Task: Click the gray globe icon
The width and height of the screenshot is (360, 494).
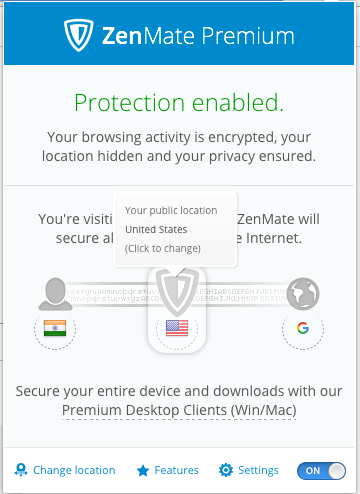Action: [303, 294]
